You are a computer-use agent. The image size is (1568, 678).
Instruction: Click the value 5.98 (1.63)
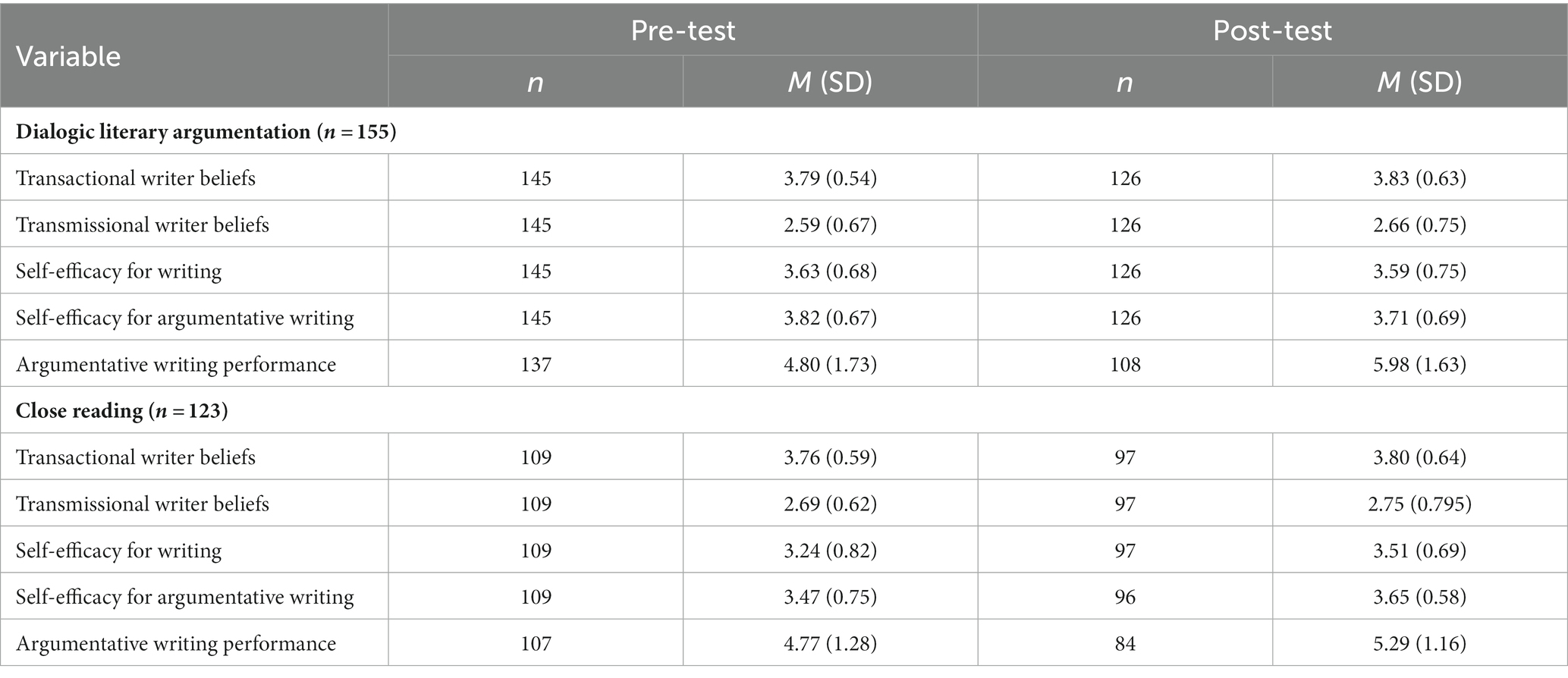(x=1419, y=364)
